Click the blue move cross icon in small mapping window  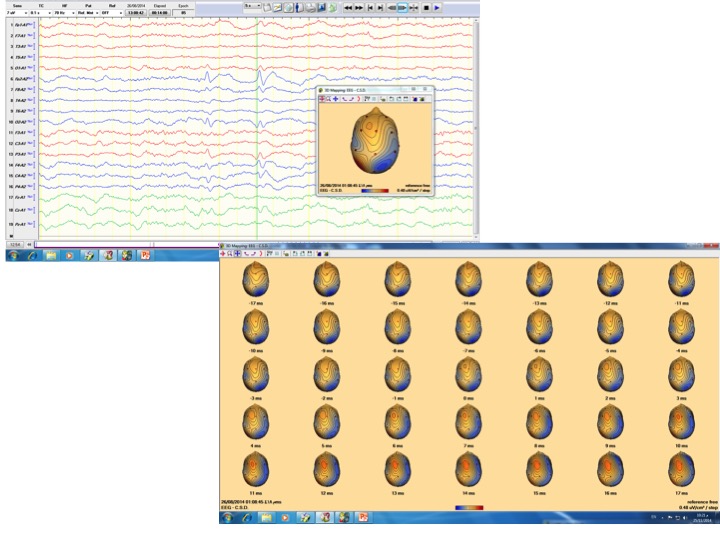point(335,98)
